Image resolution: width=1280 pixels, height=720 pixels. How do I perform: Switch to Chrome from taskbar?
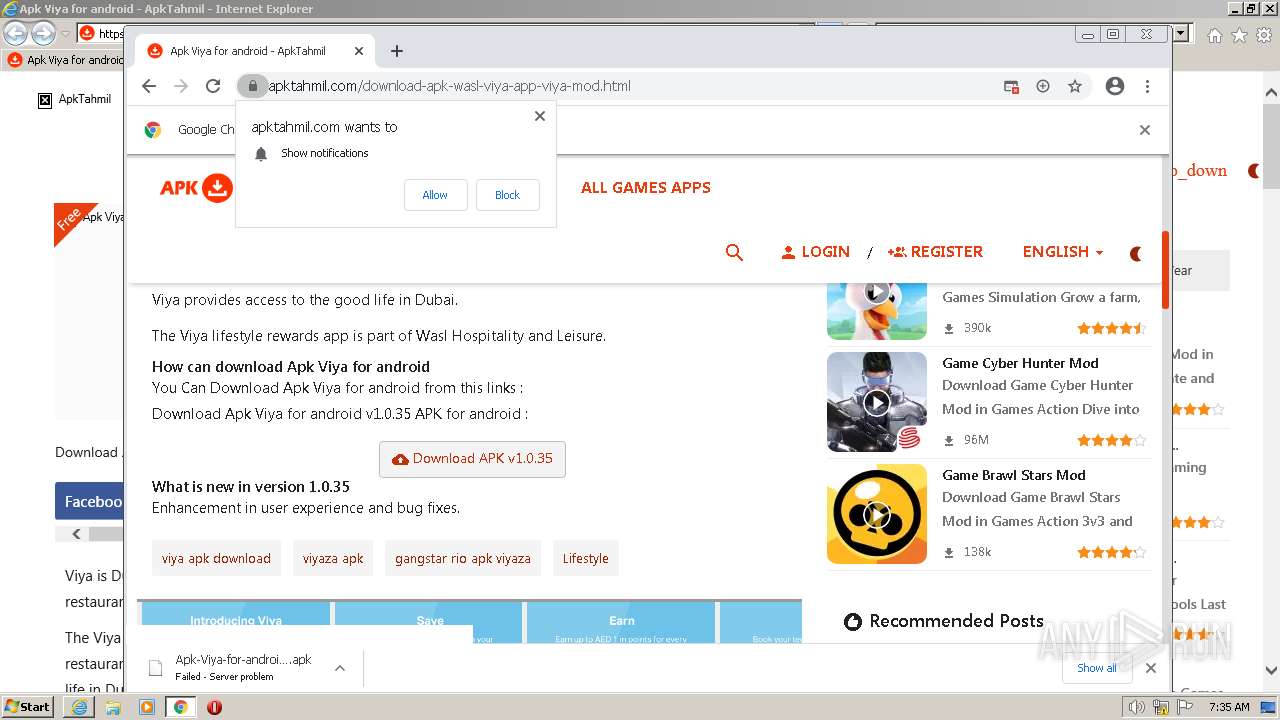(181, 707)
